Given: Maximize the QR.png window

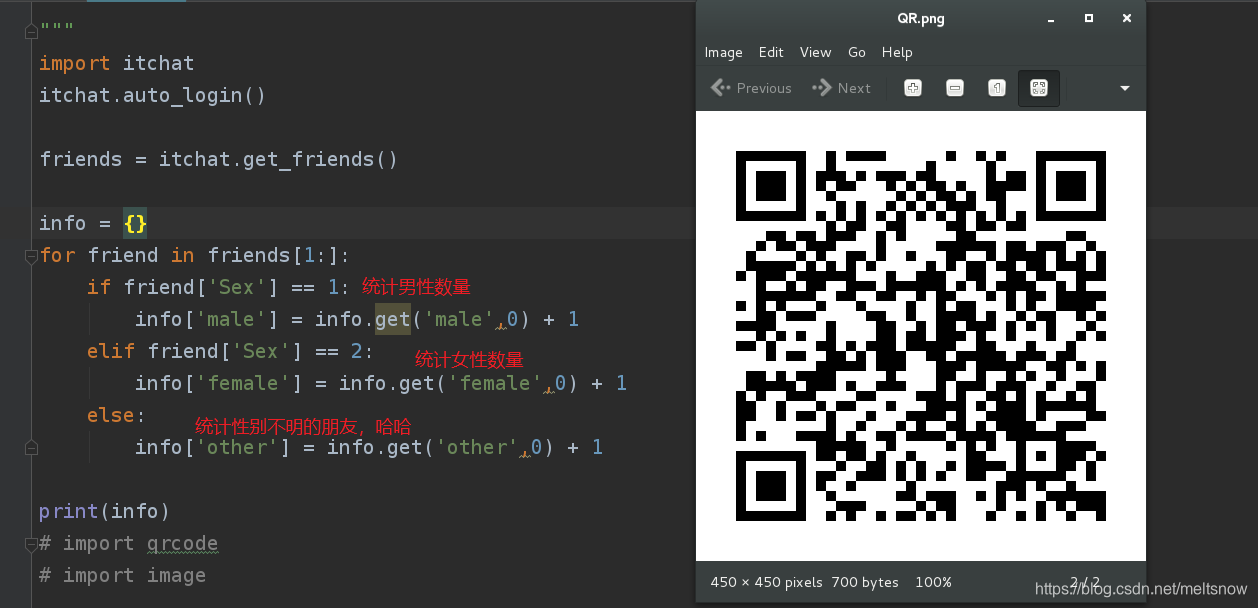Looking at the screenshot, I should (x=1089, y=18).
